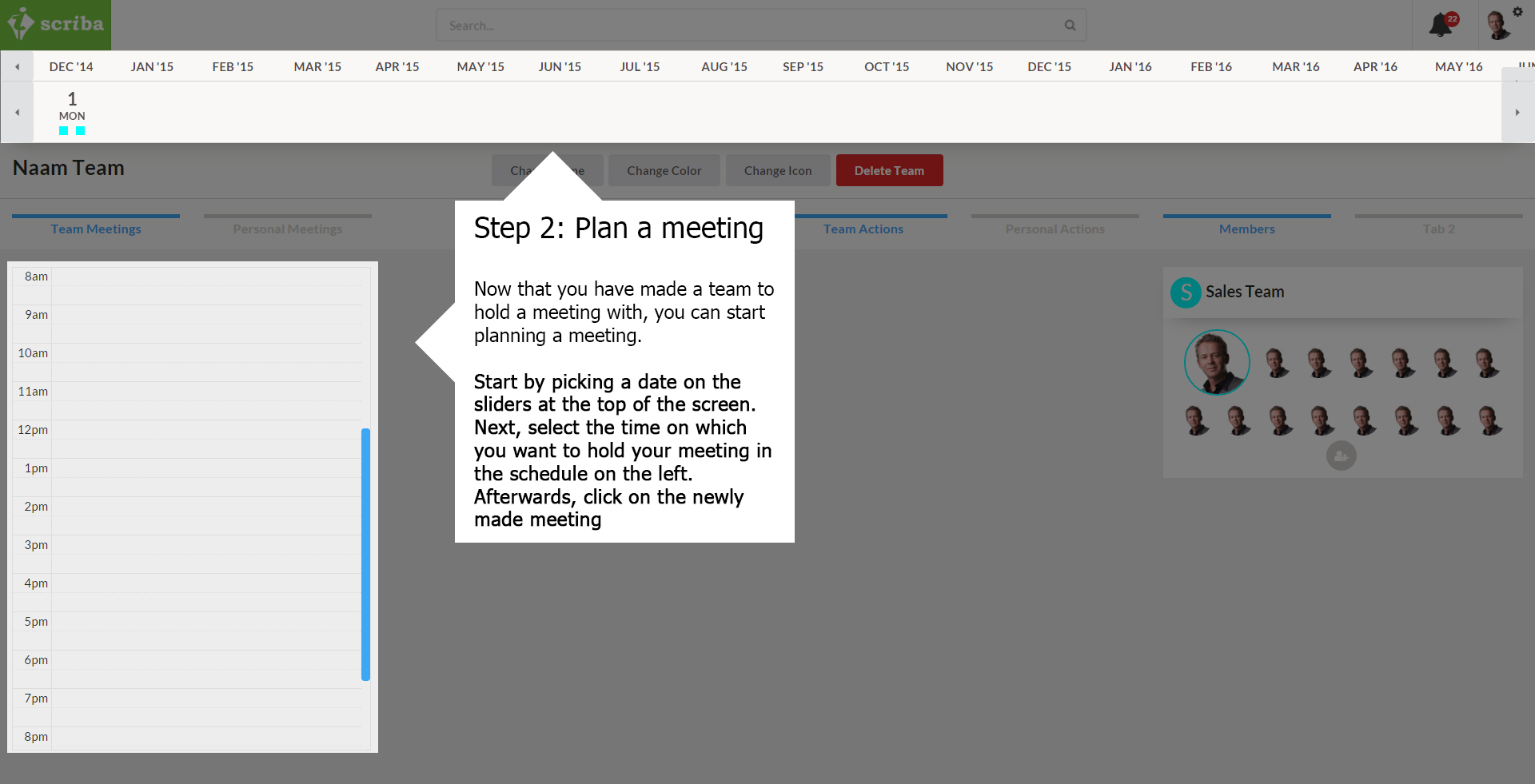Open the Members tab

point(1246,229)
